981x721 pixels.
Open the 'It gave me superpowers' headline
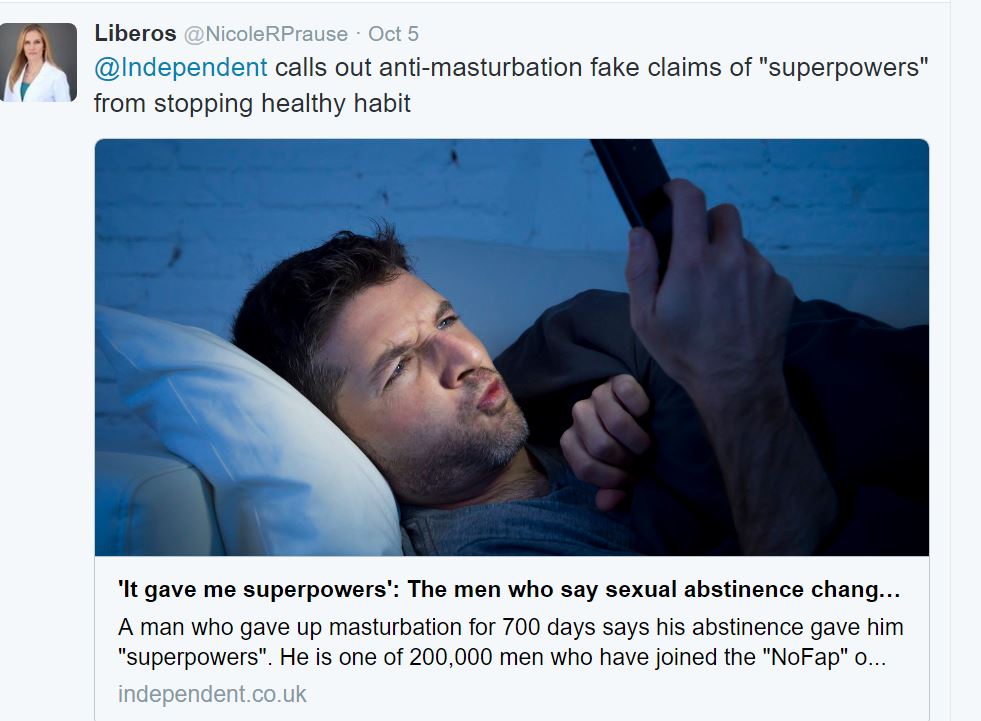coord(509,590)
